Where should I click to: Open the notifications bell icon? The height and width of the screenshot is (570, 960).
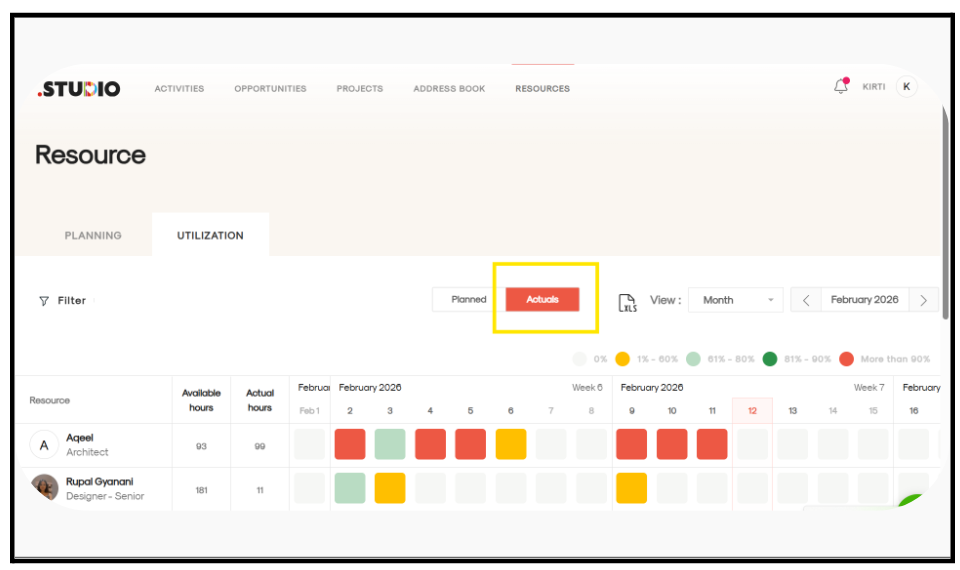pos(840,87)
